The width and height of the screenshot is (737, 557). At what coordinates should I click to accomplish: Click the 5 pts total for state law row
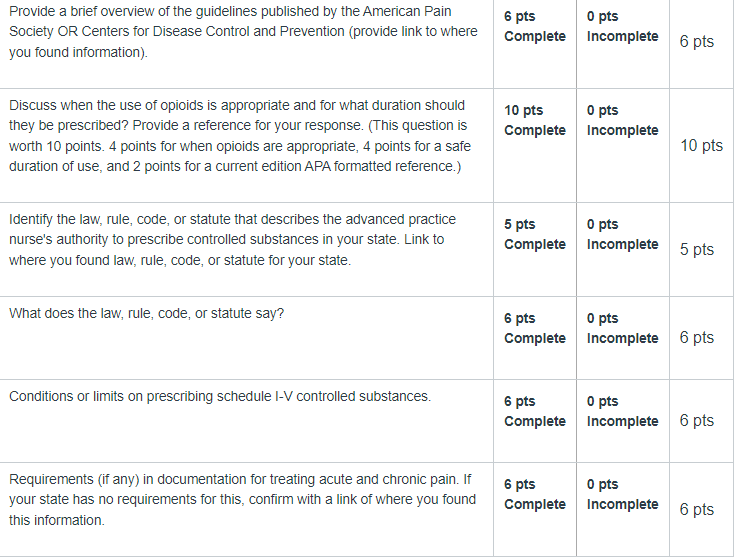[697, 250]
